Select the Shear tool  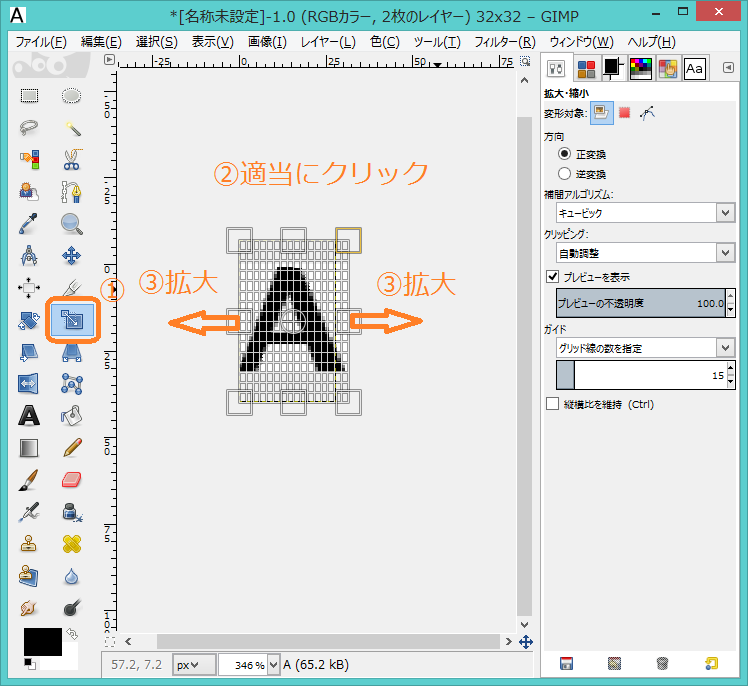pos(29,352)
